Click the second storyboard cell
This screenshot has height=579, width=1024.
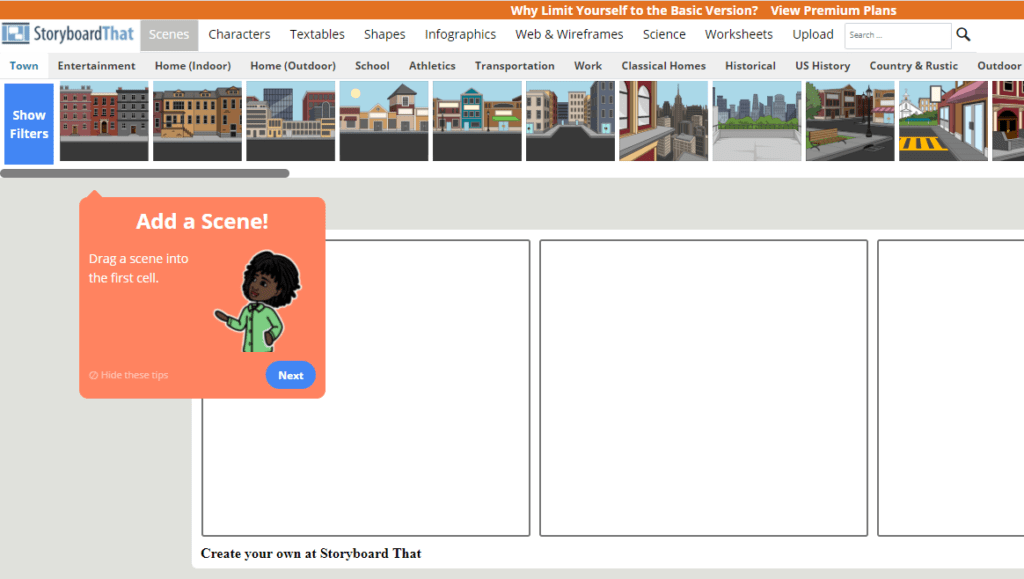click(x=703, y=388)
